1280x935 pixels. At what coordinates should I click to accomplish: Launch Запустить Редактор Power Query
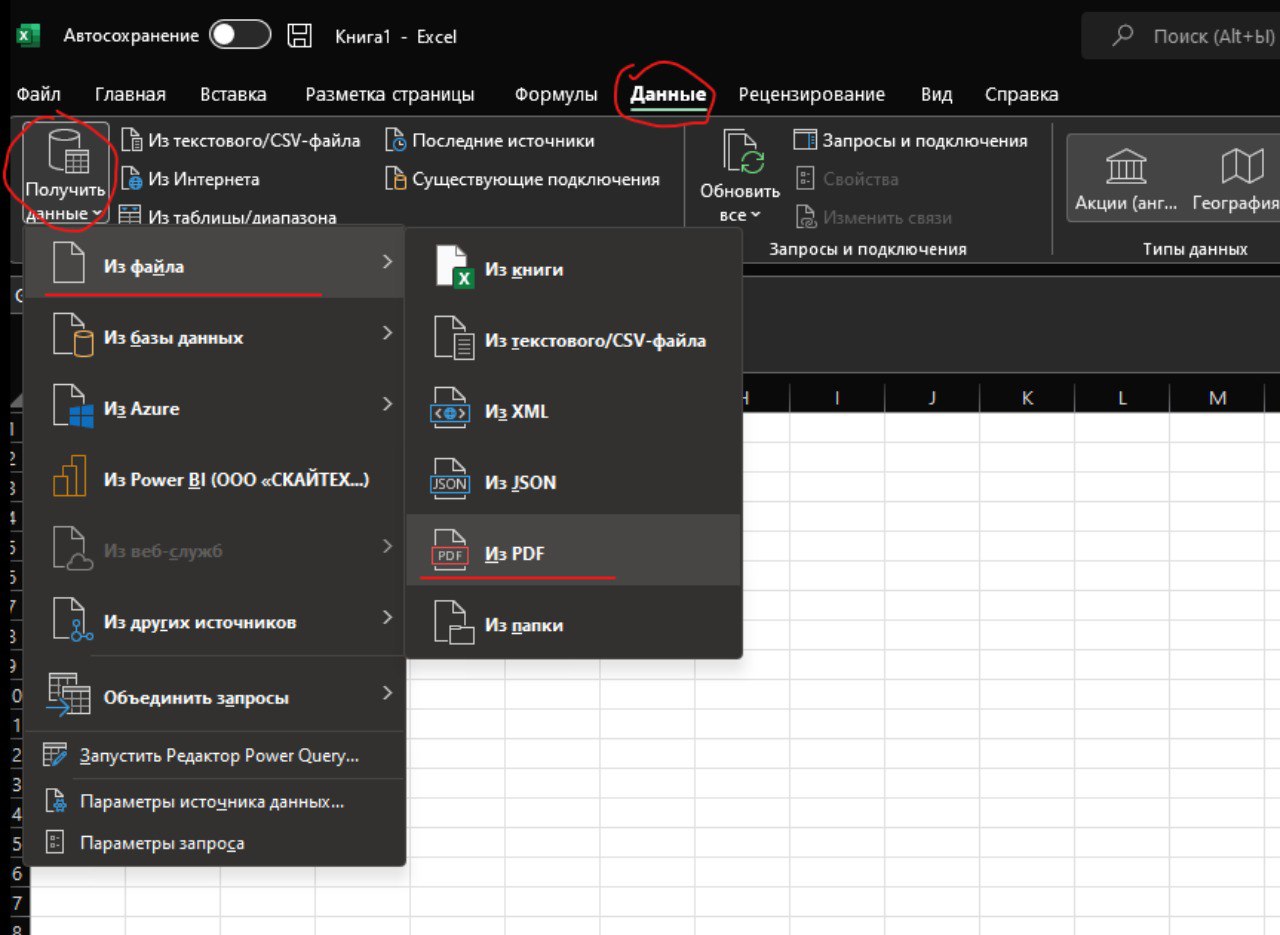(x=213, y=756)
